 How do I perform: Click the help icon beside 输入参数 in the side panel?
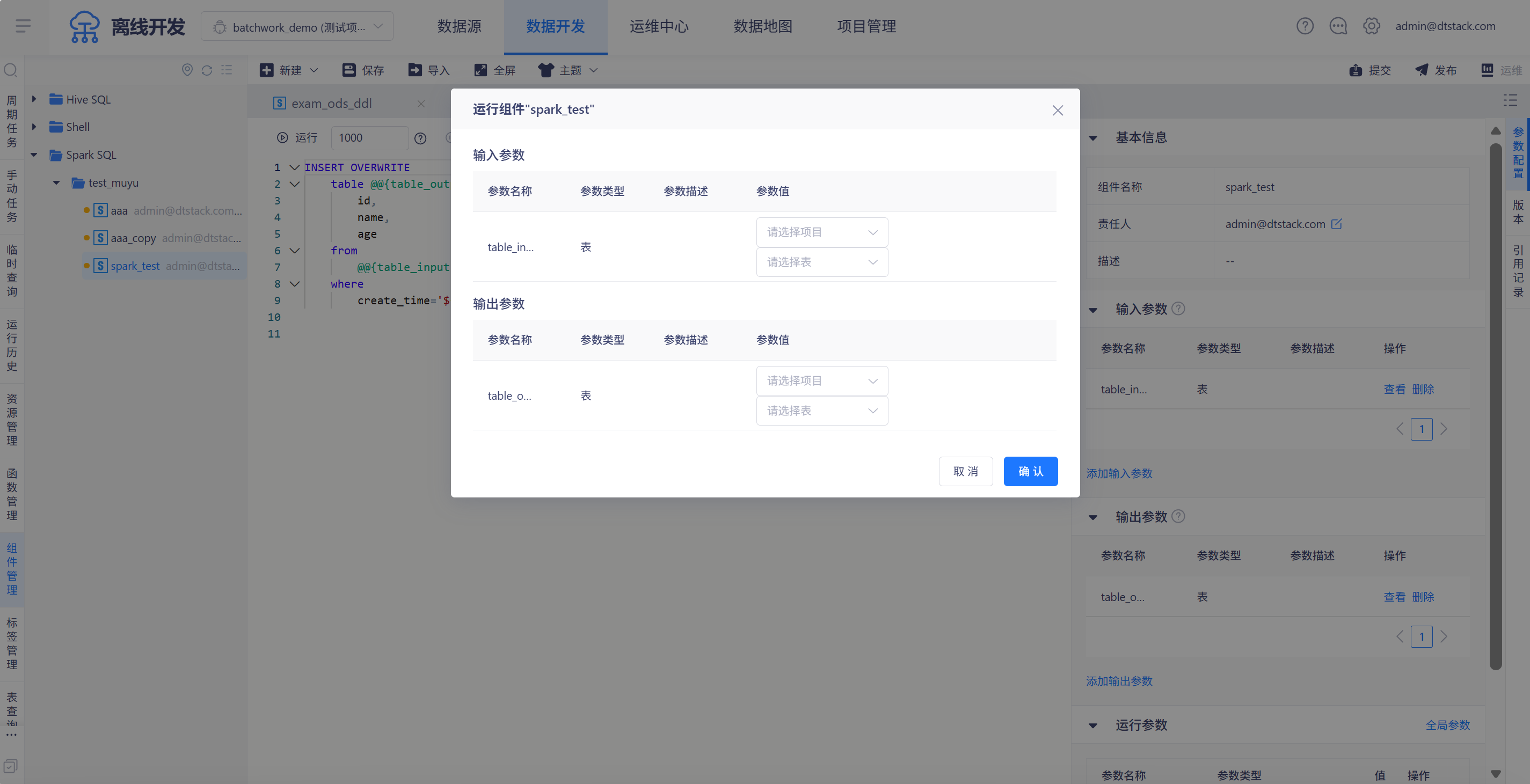point(1179,309)
